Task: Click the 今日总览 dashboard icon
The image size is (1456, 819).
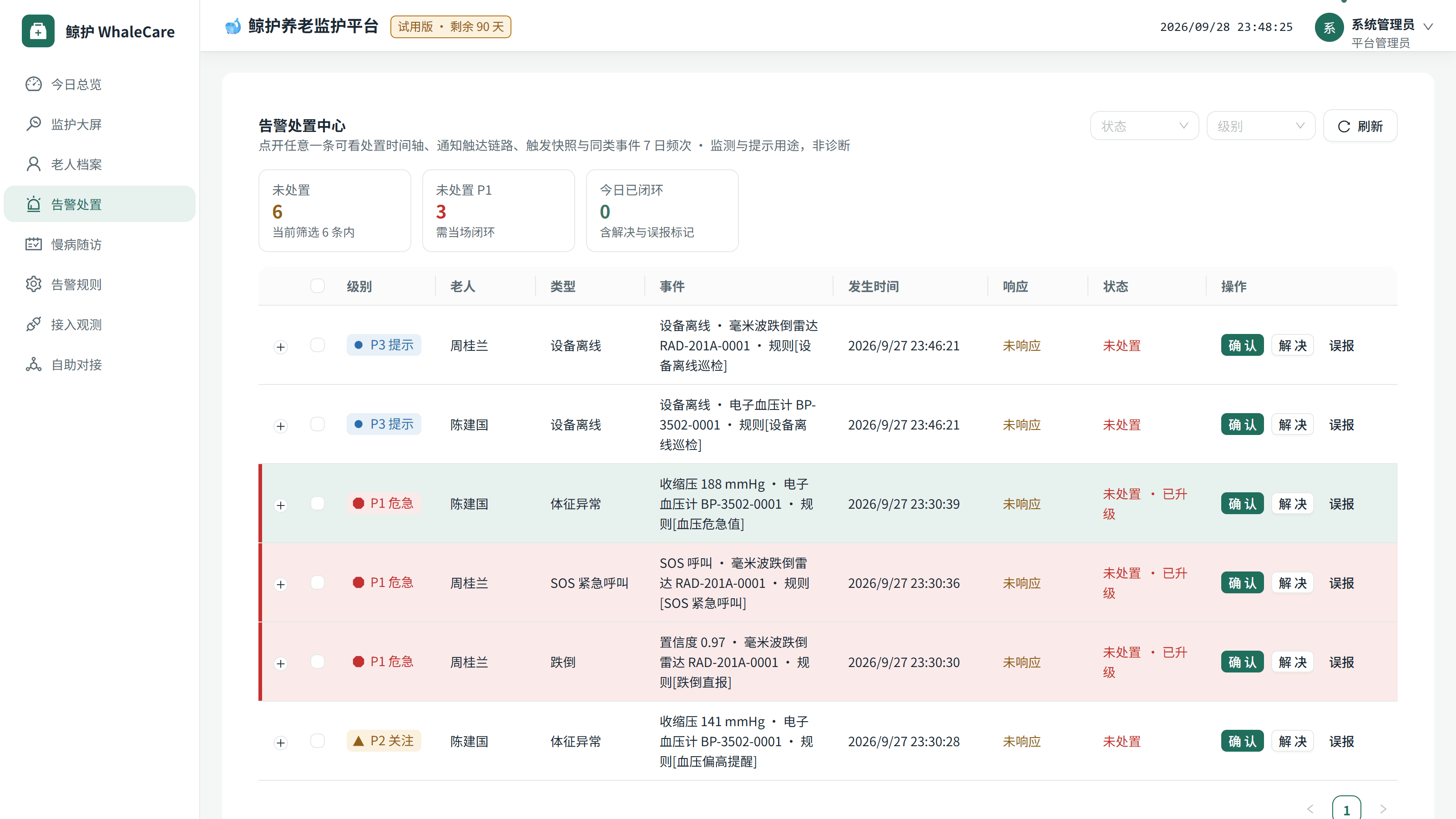Action: 33,84
